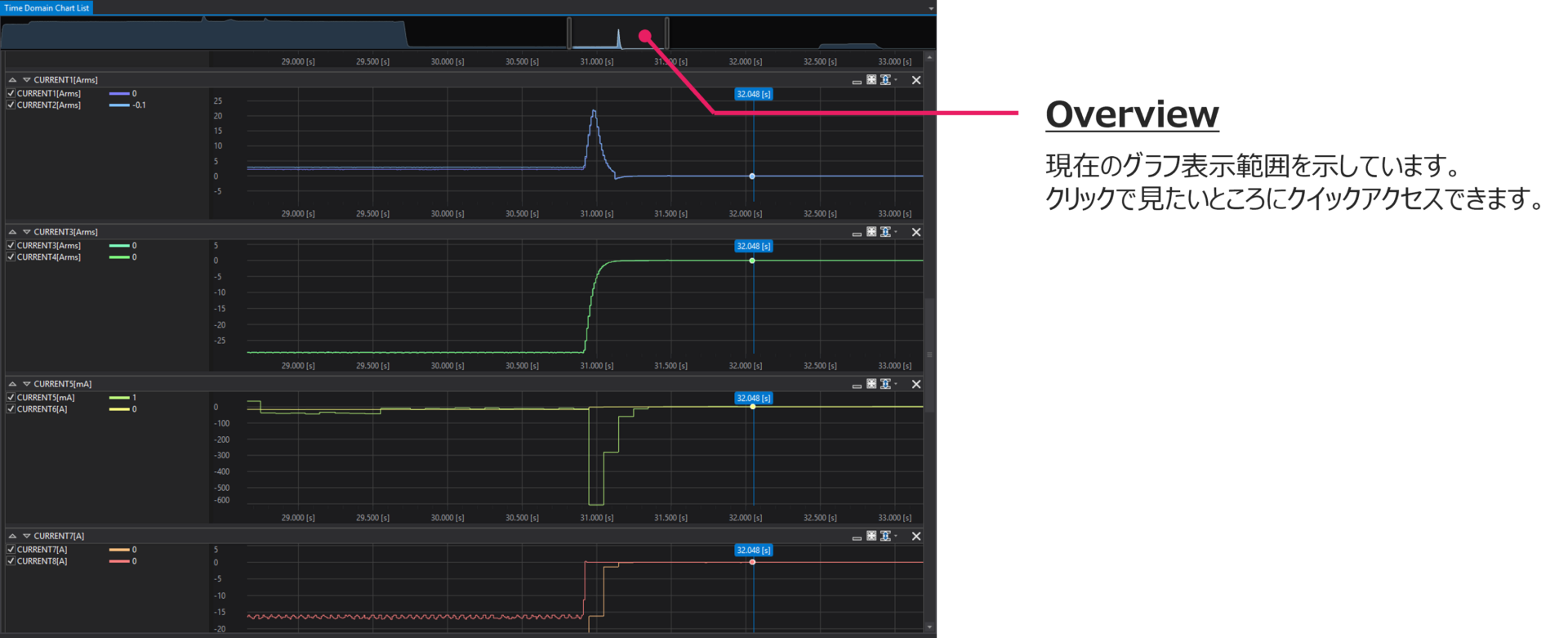Screen dimensions: 1568x638
Task: Move CURRENT5[mA] chart down with down arrow
Action: click(27, 384)
